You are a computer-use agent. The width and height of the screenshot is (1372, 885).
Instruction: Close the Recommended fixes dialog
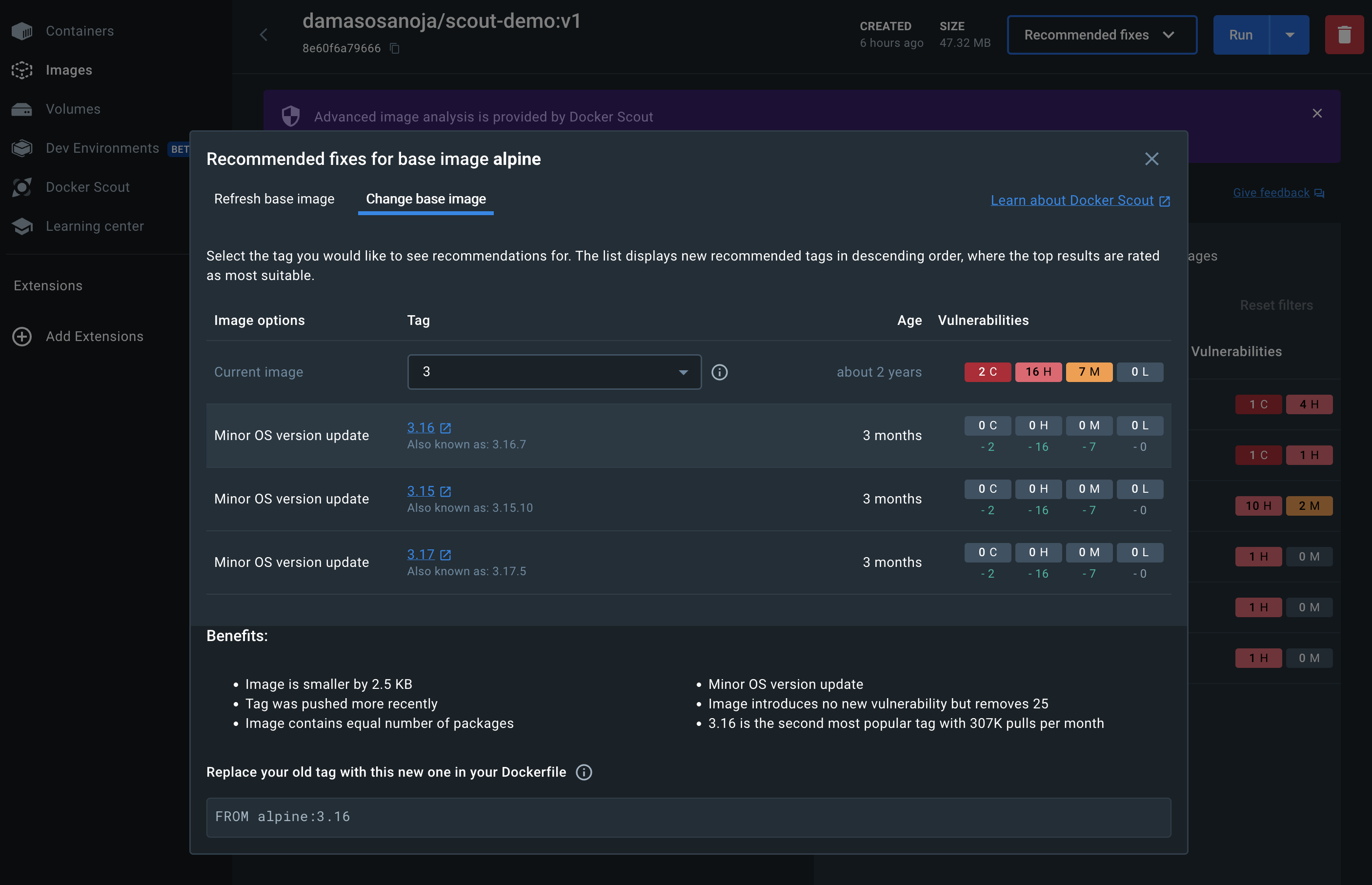point(1151,159)
